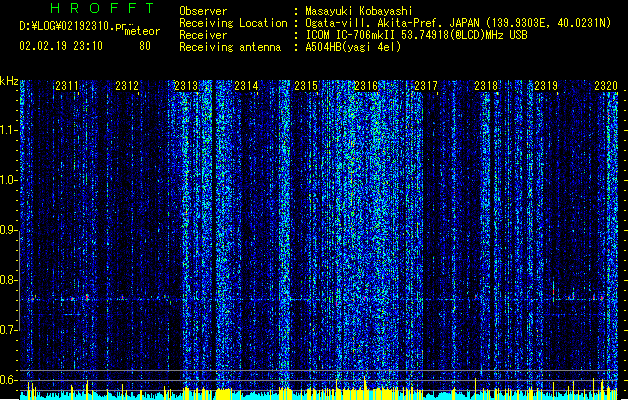Click the observer name Masayuki Kobayashi
629x400 pixels.
(x=359, y=11)
